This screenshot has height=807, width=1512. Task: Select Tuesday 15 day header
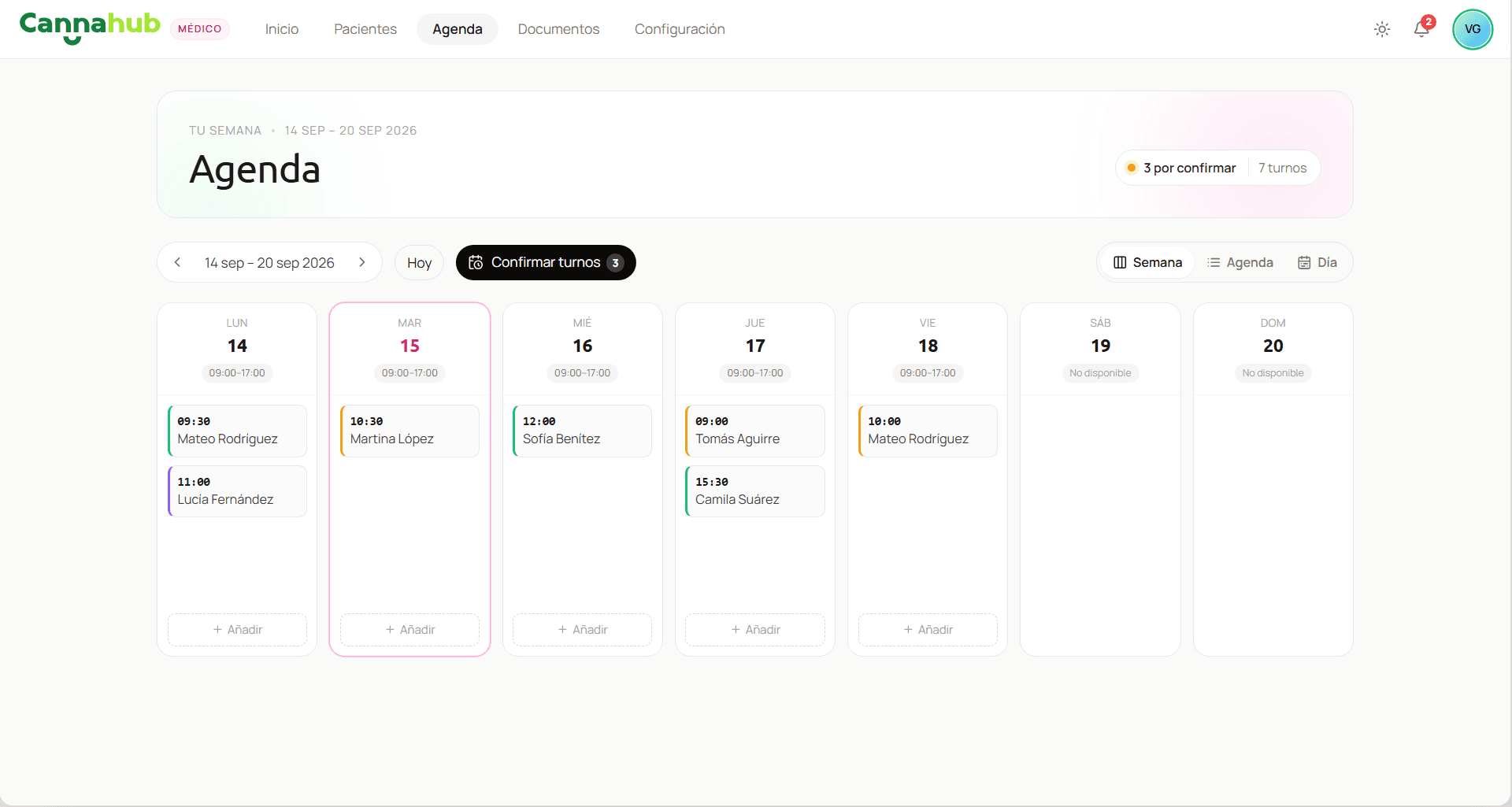(x=409, y=349)
